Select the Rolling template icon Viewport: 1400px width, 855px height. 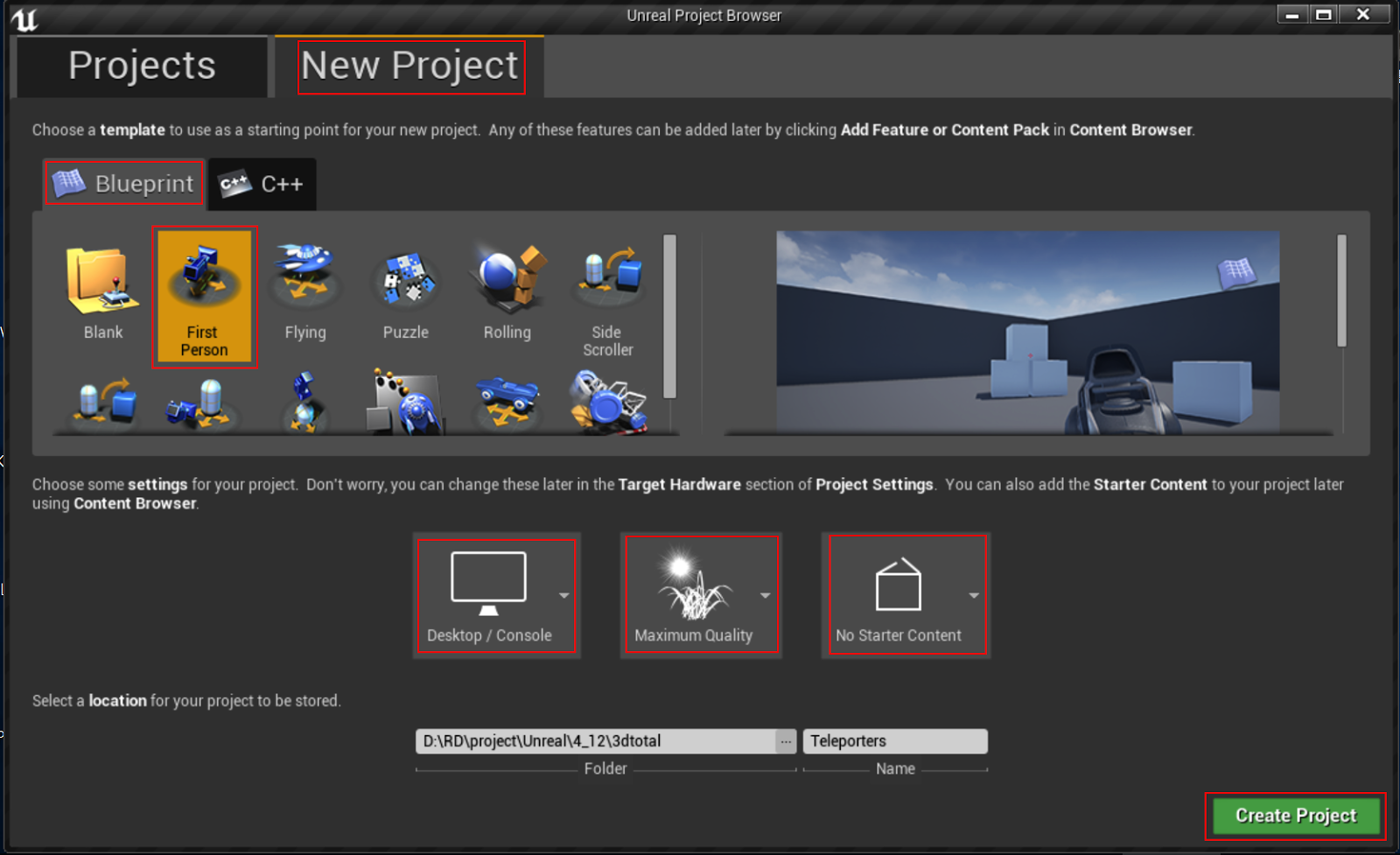[x=507, y=278]
